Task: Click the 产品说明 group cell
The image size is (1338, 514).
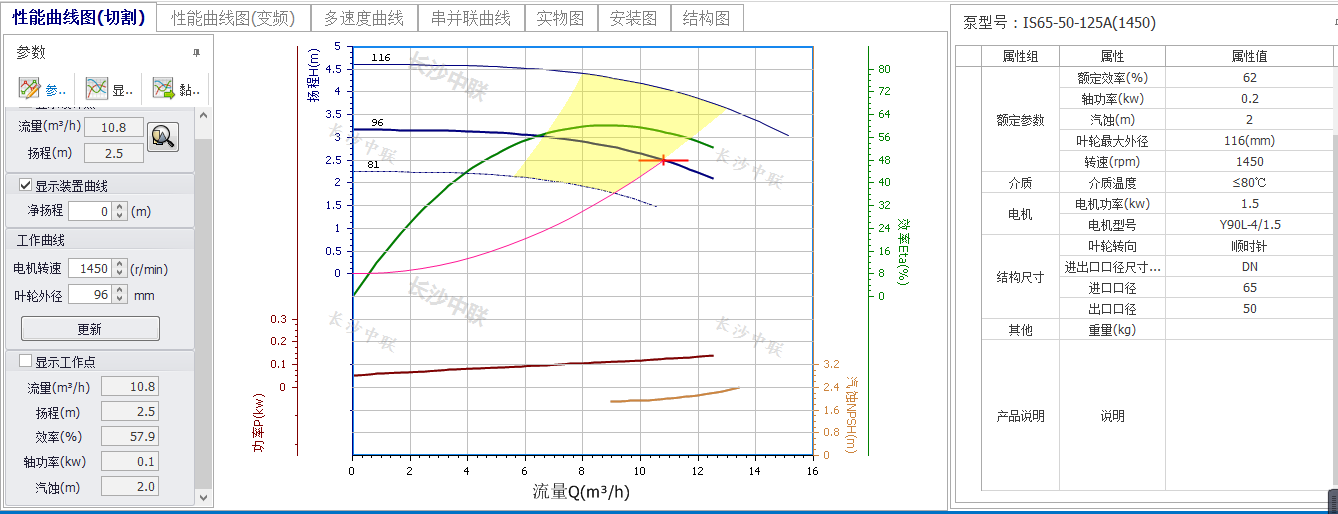Action: (x=1020, y=415)
